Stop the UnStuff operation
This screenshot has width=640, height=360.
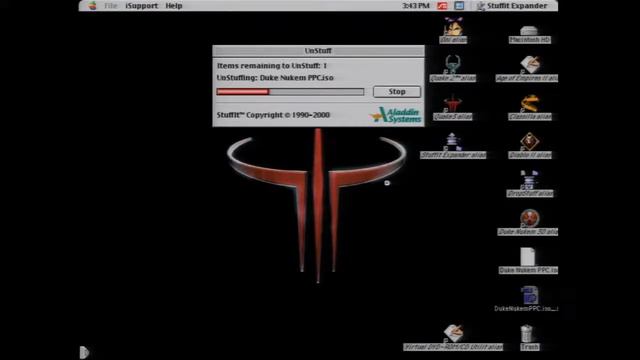tap(397, 92)
